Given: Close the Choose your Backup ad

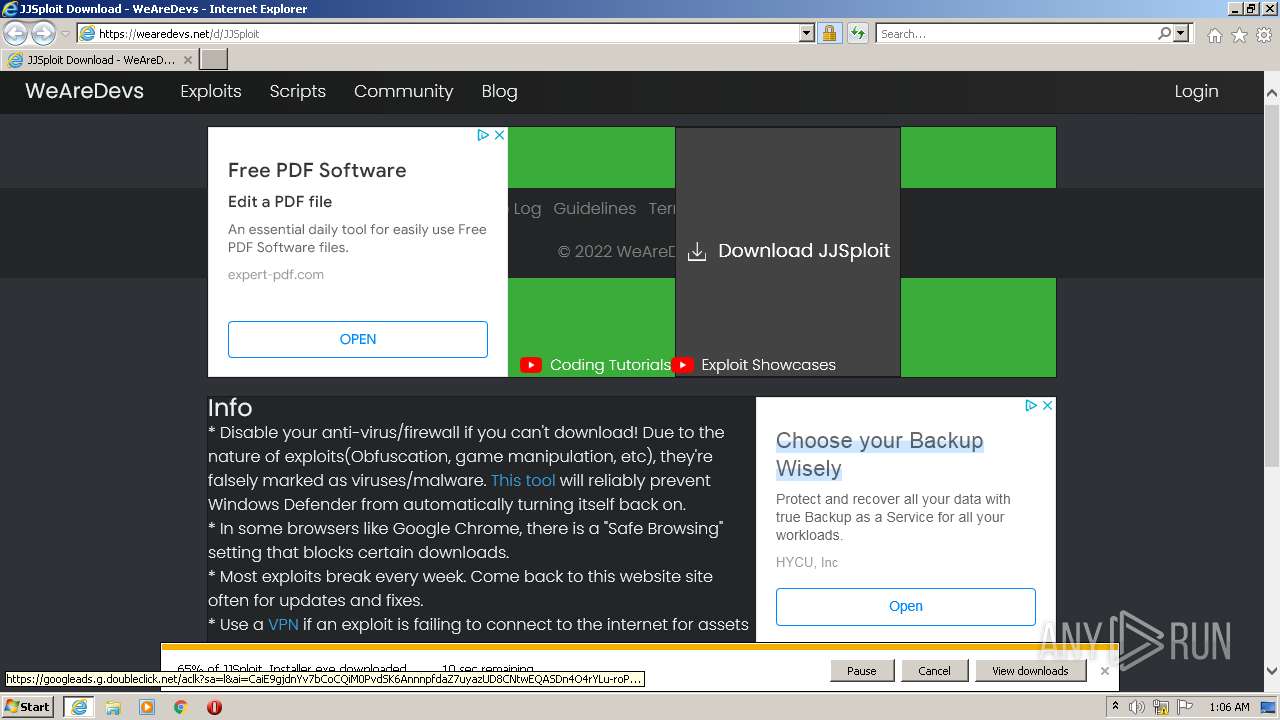Looking at the screenshot, I should (x=1047, y=405).
